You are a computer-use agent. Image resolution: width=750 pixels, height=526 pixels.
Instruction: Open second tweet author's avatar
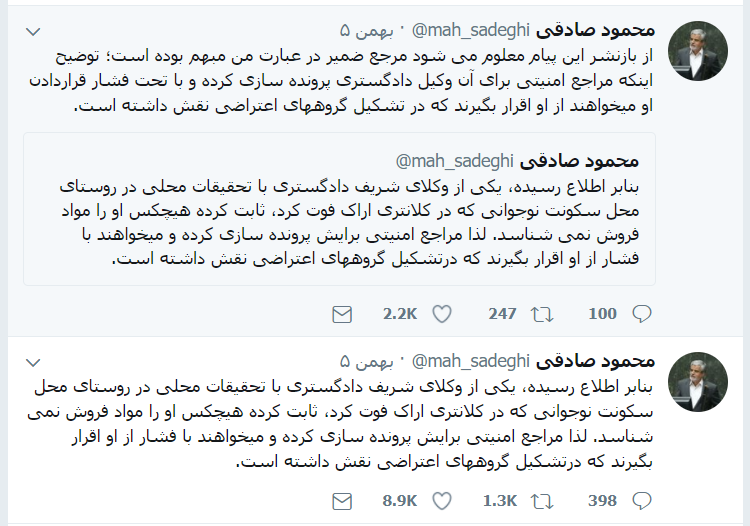coord(698,382)
